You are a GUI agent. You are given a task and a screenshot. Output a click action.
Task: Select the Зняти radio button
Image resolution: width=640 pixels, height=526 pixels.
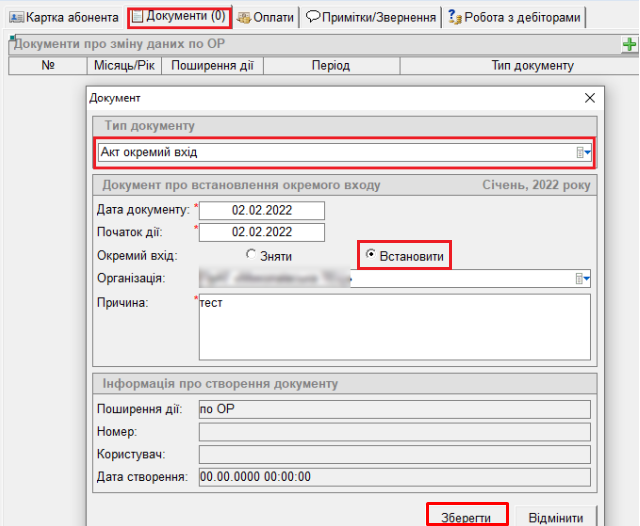pos(252,256)
